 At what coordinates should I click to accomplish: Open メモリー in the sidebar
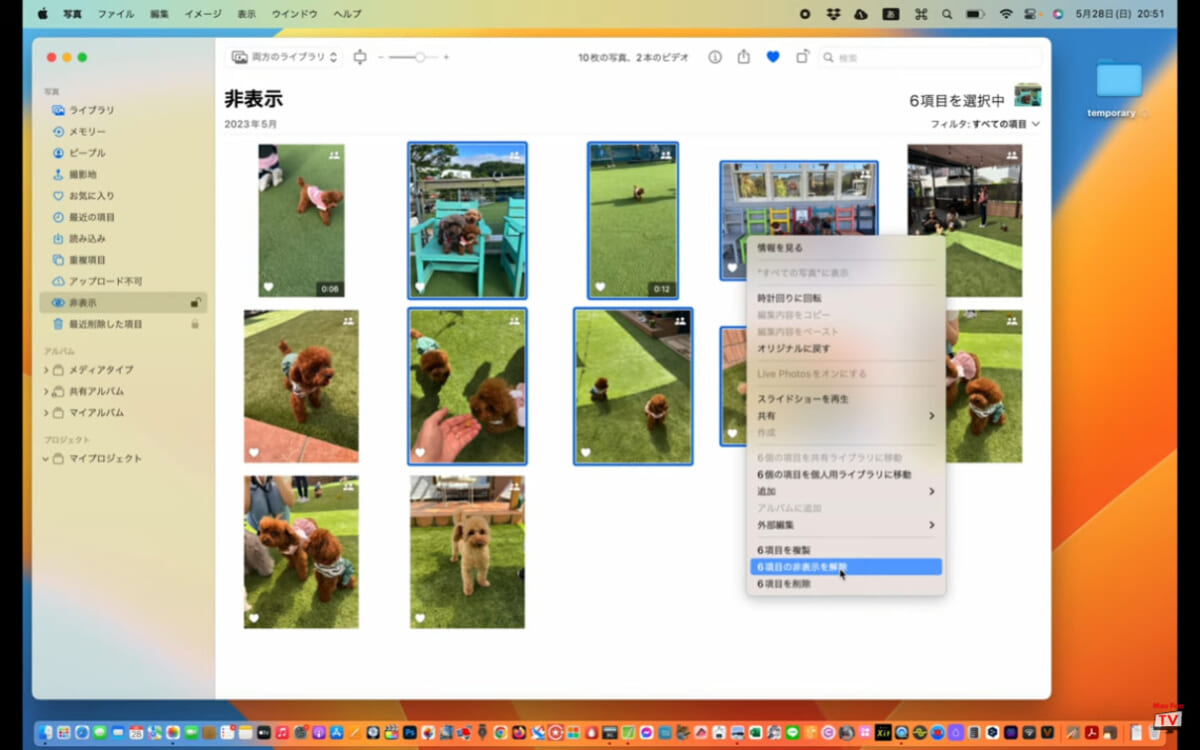[87, 131]
